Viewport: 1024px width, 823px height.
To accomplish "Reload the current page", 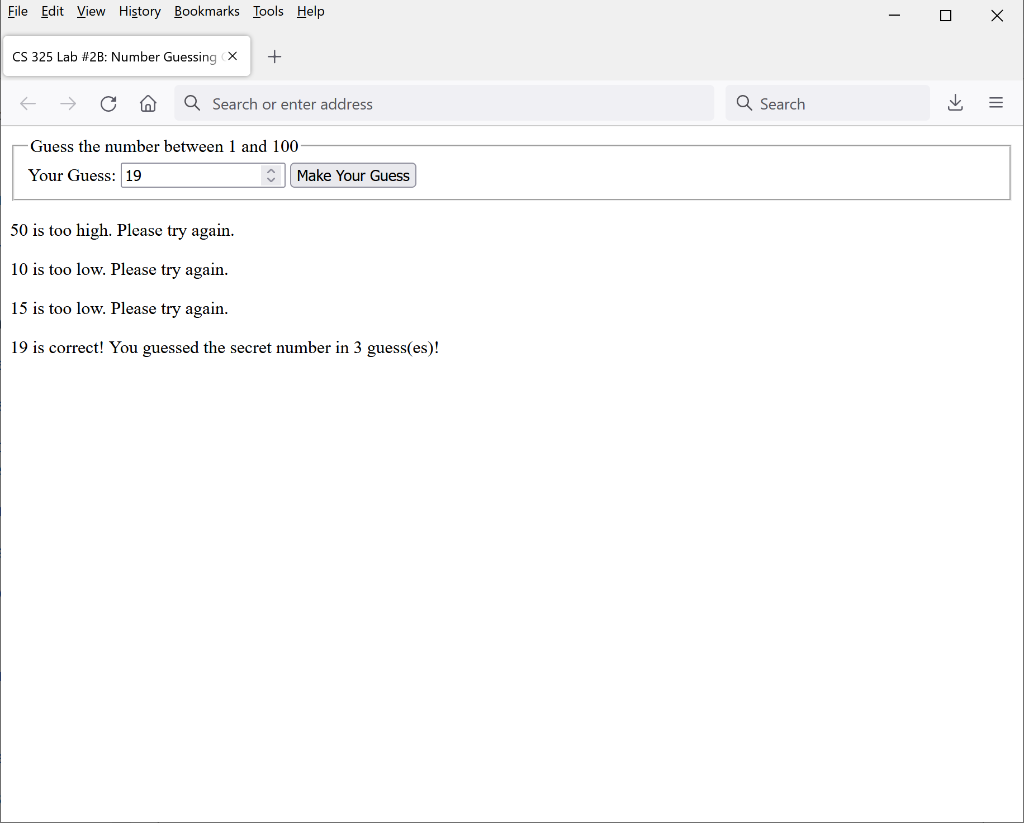I will coord(108,103).
